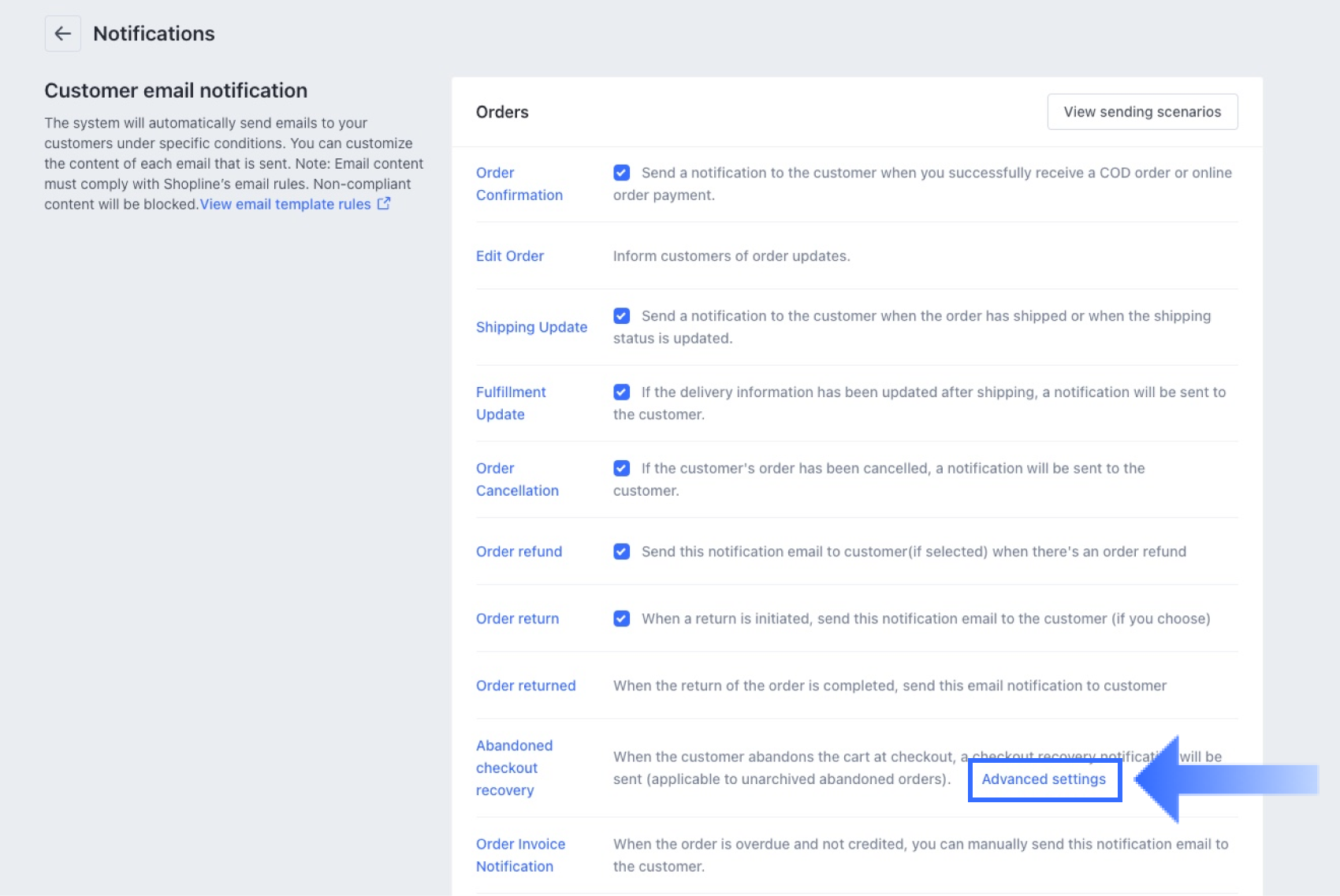Image resolution: width=1340 pixels, height=896 pixels.
Task: Click the View sending scenarios button
Action: (x=1141, y=112)
